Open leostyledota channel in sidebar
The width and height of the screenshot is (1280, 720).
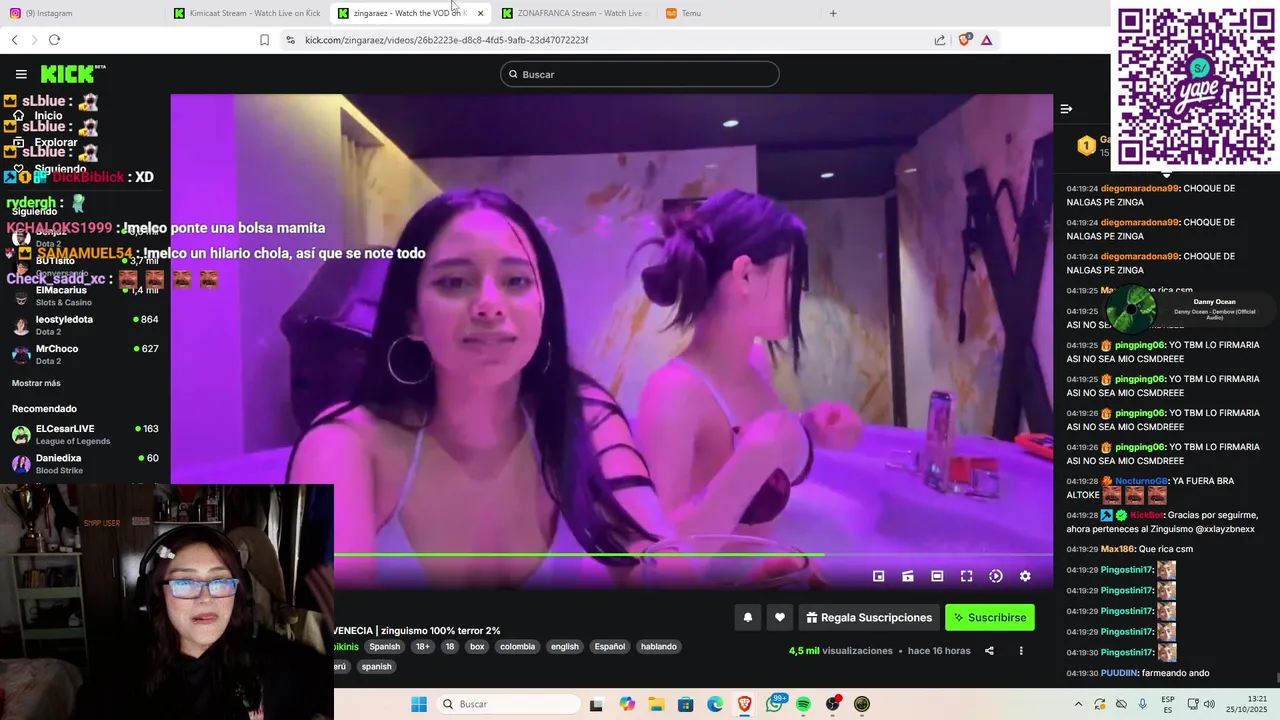[x=85, y=325]
